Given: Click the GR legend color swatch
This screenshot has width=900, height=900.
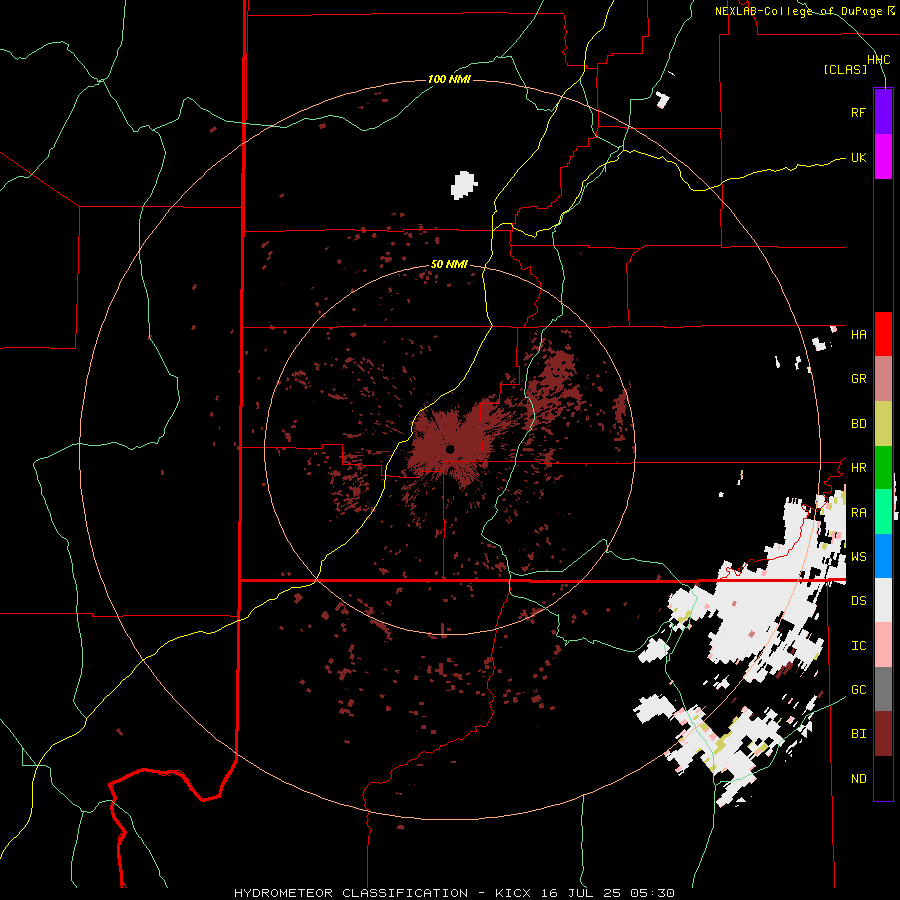Looking at the screenshot, I should [883, 379].
